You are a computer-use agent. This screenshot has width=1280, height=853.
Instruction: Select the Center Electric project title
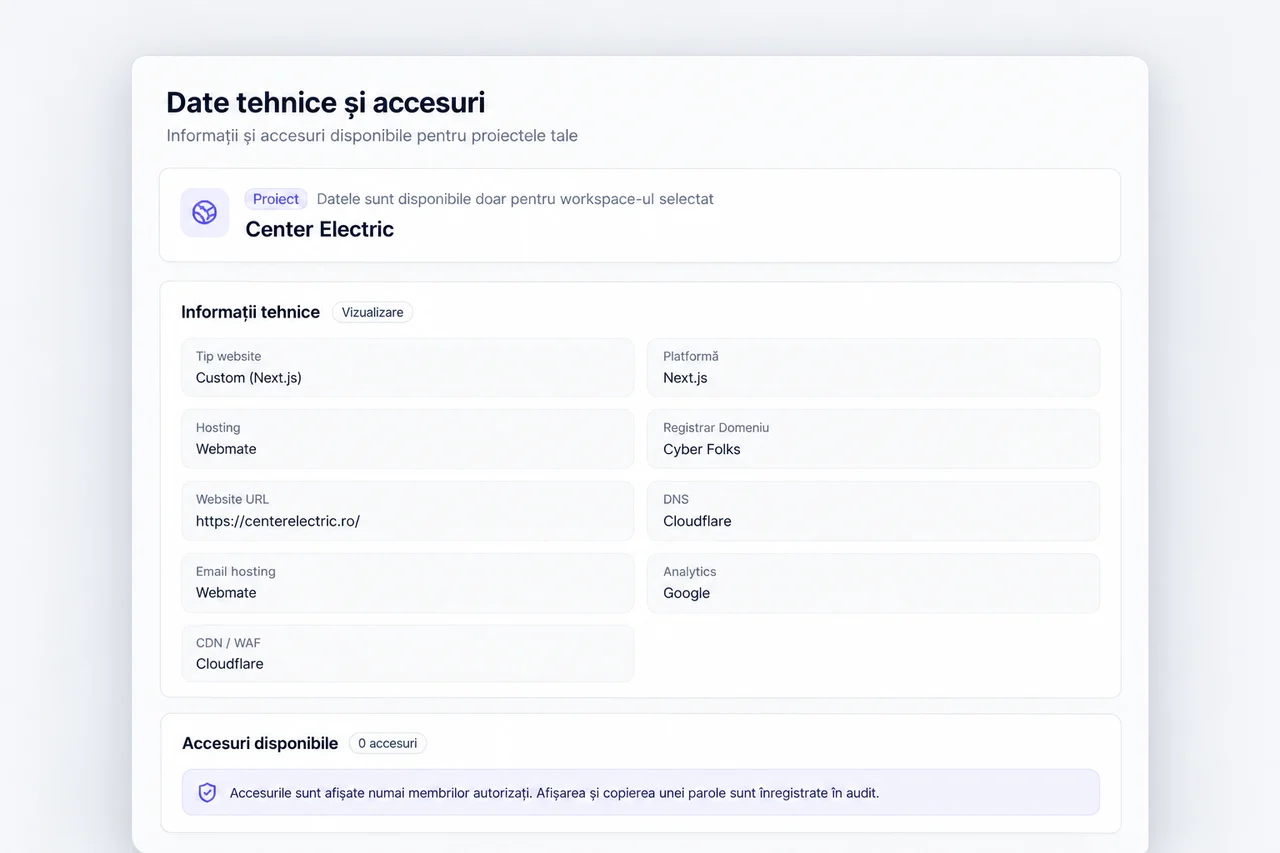[320, 229]
